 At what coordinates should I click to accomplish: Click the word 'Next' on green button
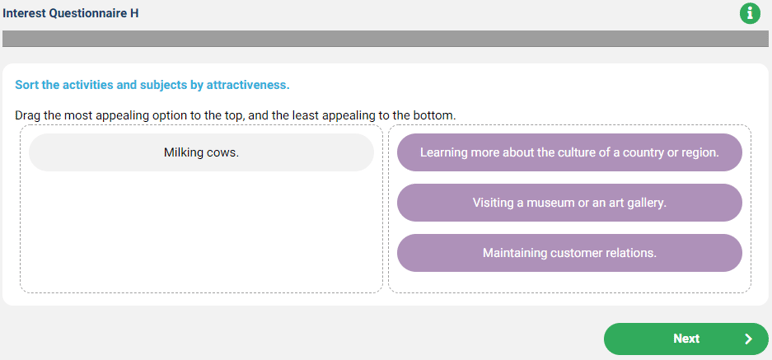coord(686,339)
